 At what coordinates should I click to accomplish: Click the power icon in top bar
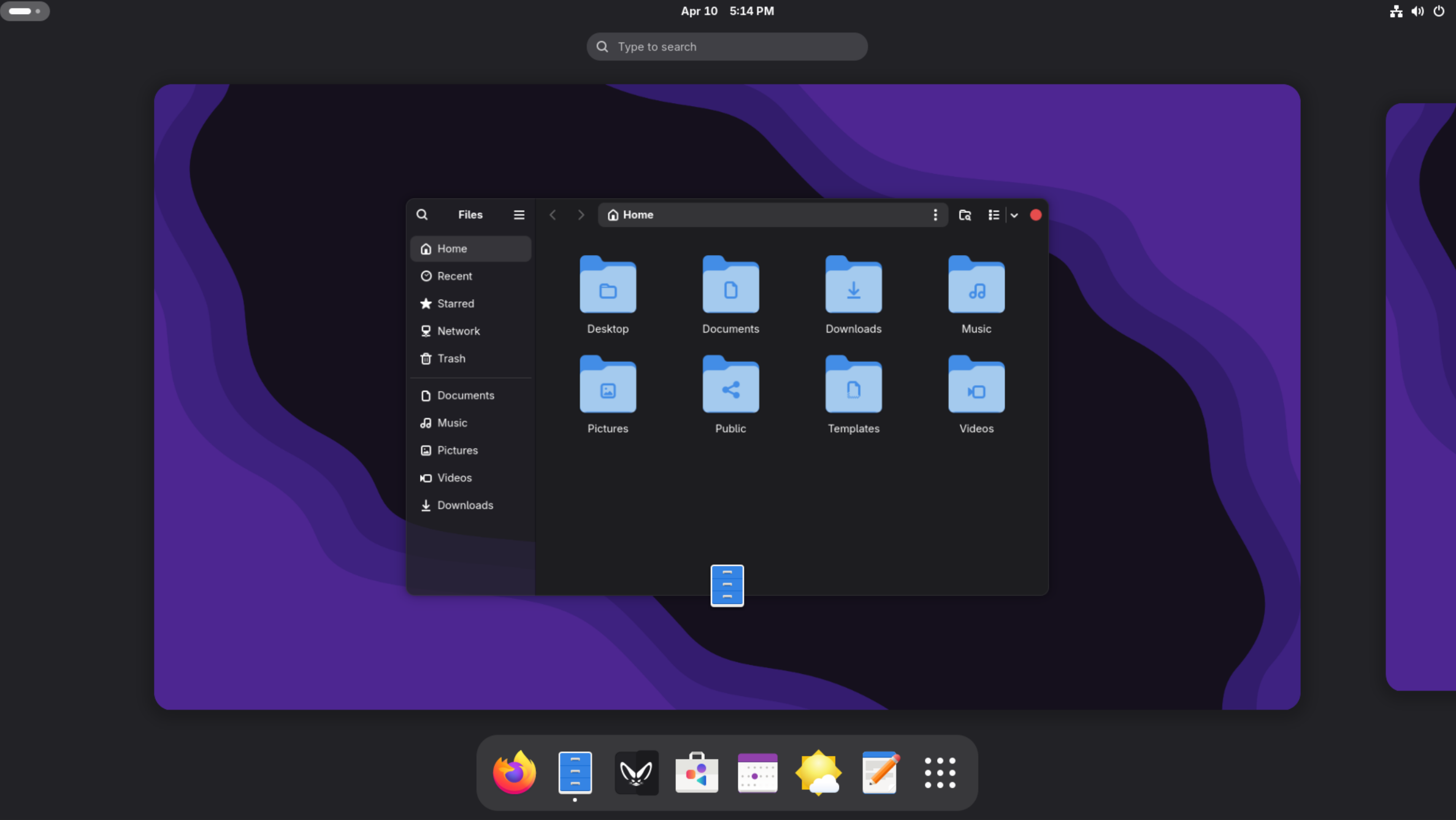1439,11
